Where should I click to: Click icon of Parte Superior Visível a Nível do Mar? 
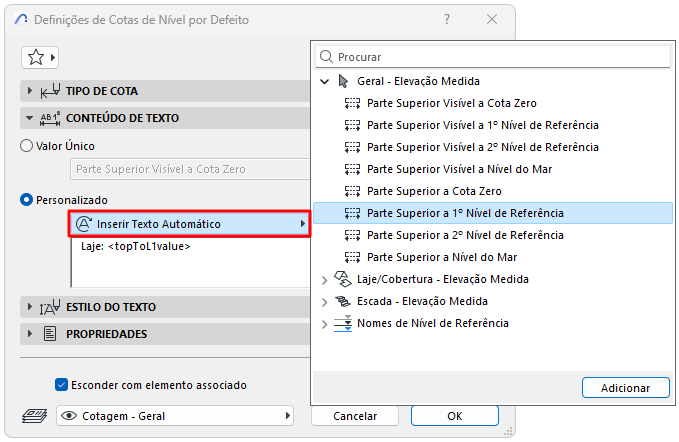click(352, 169)
